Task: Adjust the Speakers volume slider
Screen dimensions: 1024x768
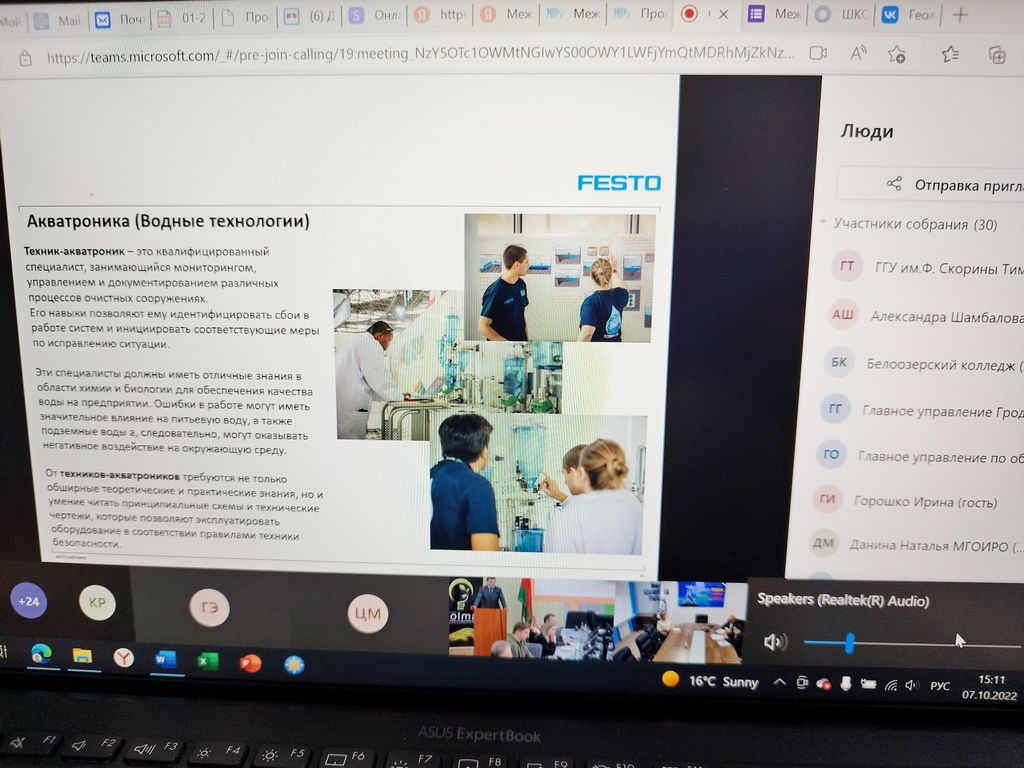Action: click(849, 642)
